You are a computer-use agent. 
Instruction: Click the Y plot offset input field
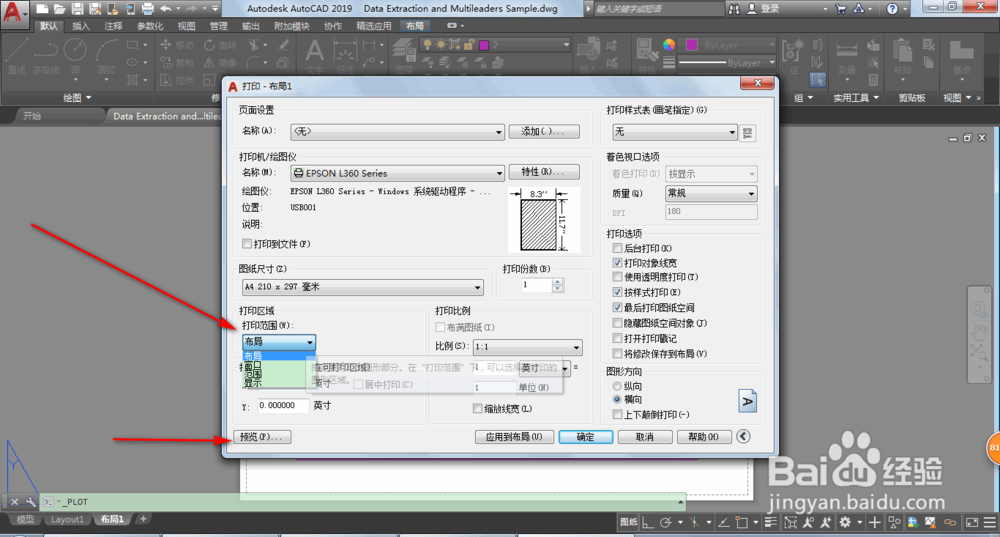(283, 406)
